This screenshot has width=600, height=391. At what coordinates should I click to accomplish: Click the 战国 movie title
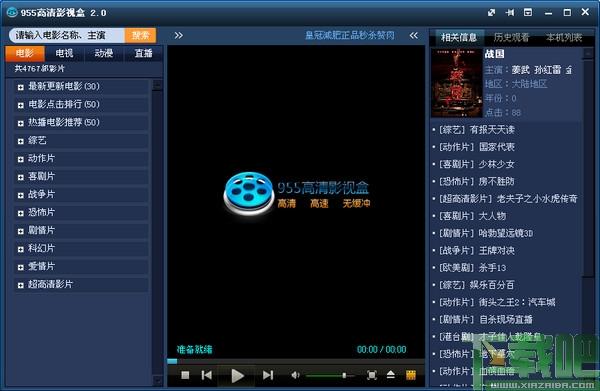[494, 54]
